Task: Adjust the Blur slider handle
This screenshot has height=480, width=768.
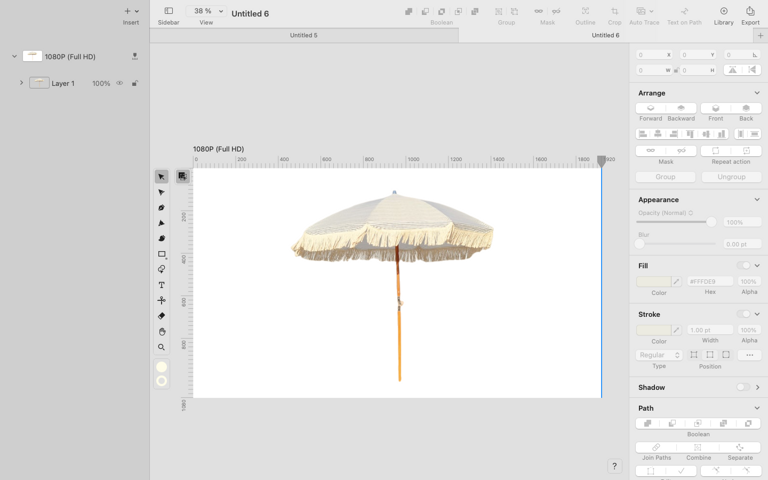Action: tap(640, 243)
